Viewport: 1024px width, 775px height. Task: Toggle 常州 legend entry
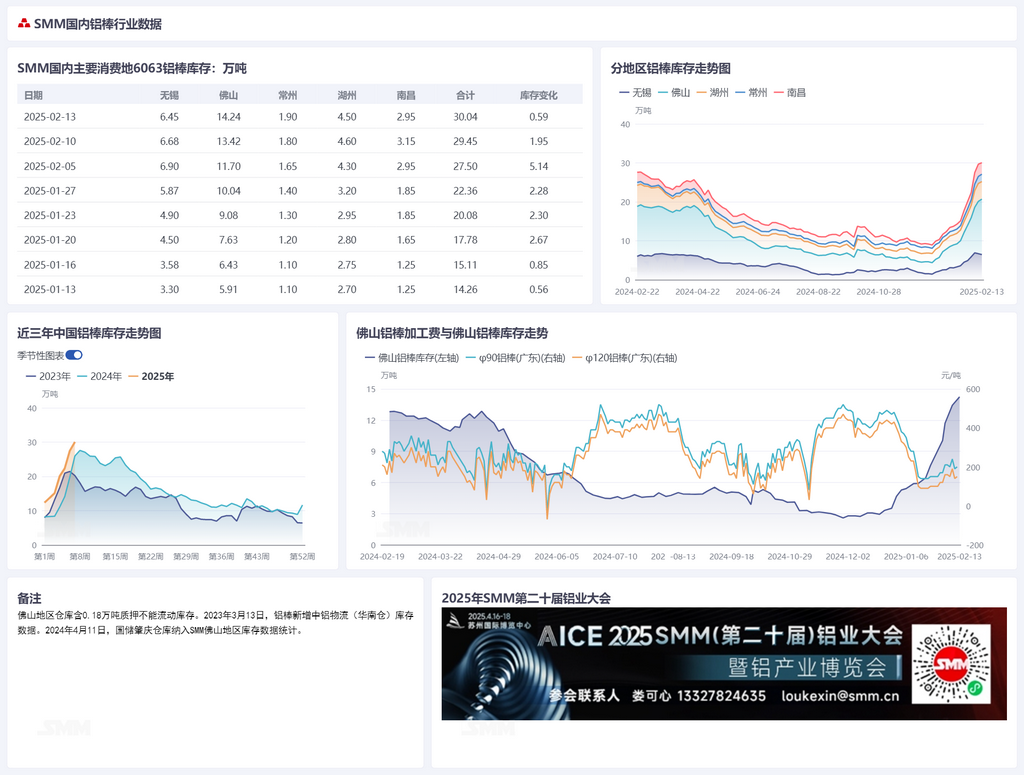751,93
